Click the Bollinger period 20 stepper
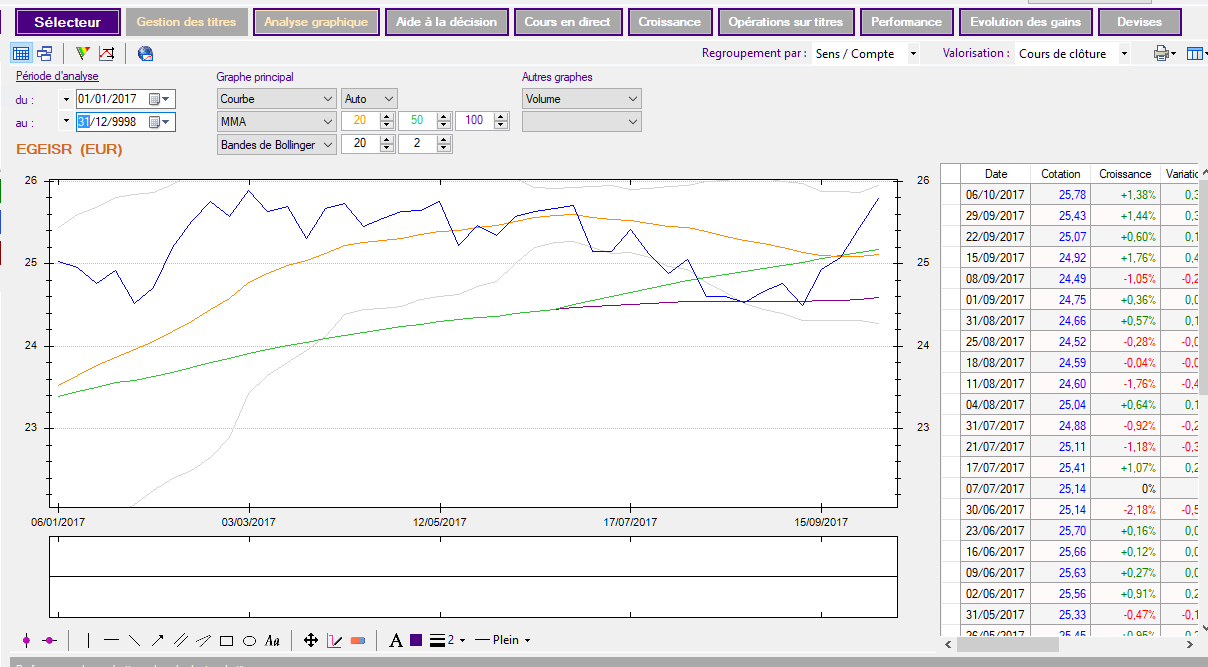 click(x=386, y=144)
